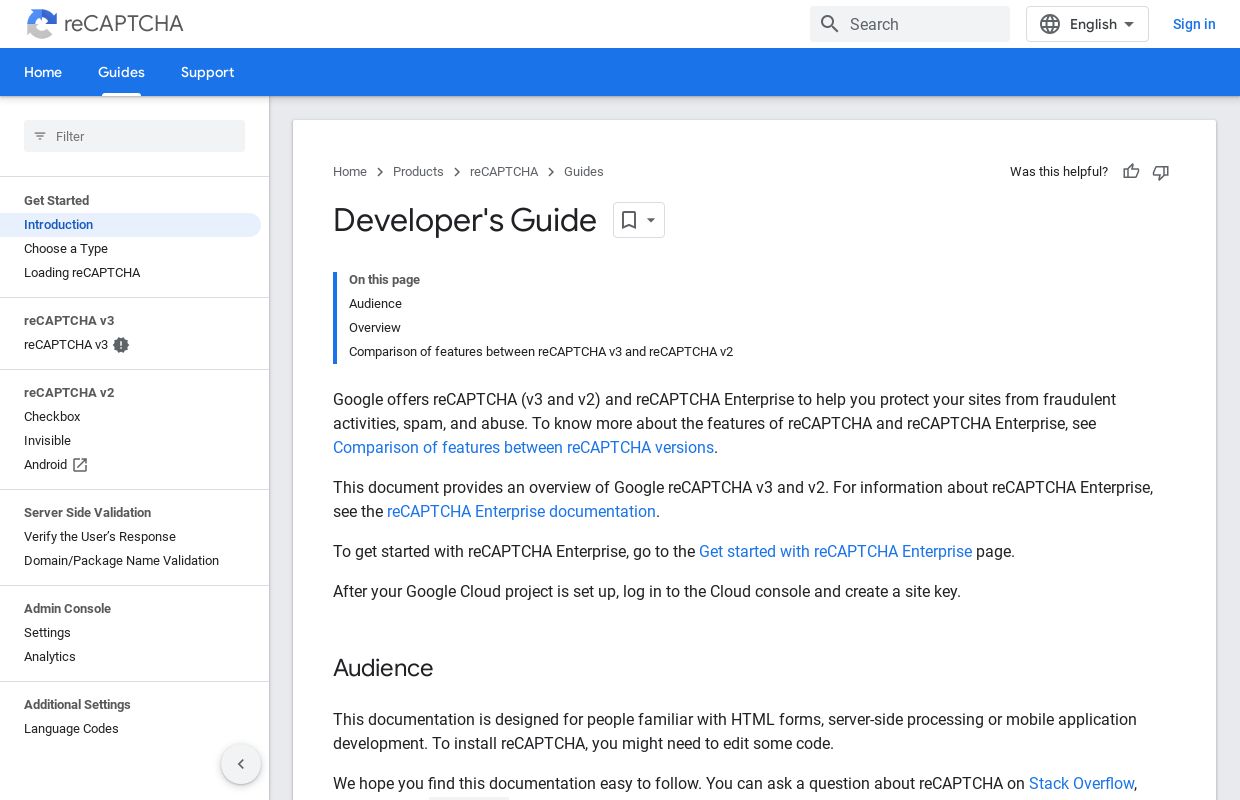Click the Additional Settings sidebar heading

77,705
